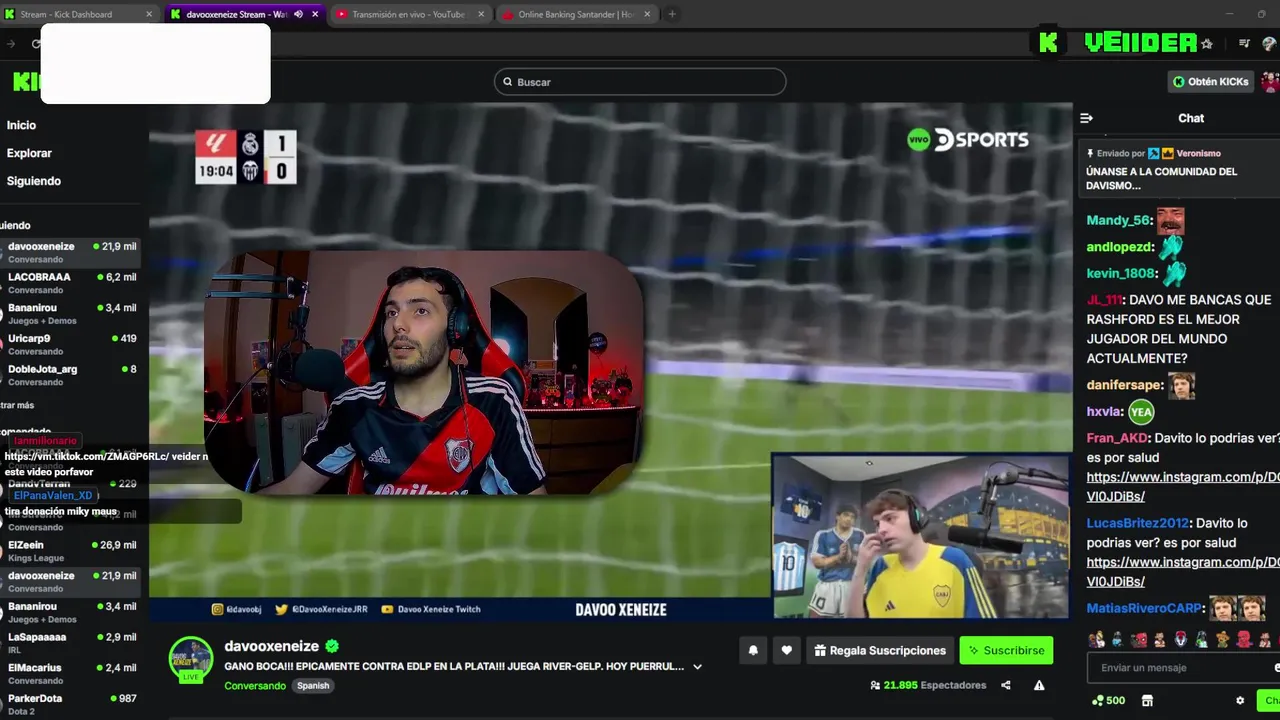The width and height of the screenshot is (1280, 720).
Task: Go to Inicio in sidebar
Action: (x=21, y=125)
